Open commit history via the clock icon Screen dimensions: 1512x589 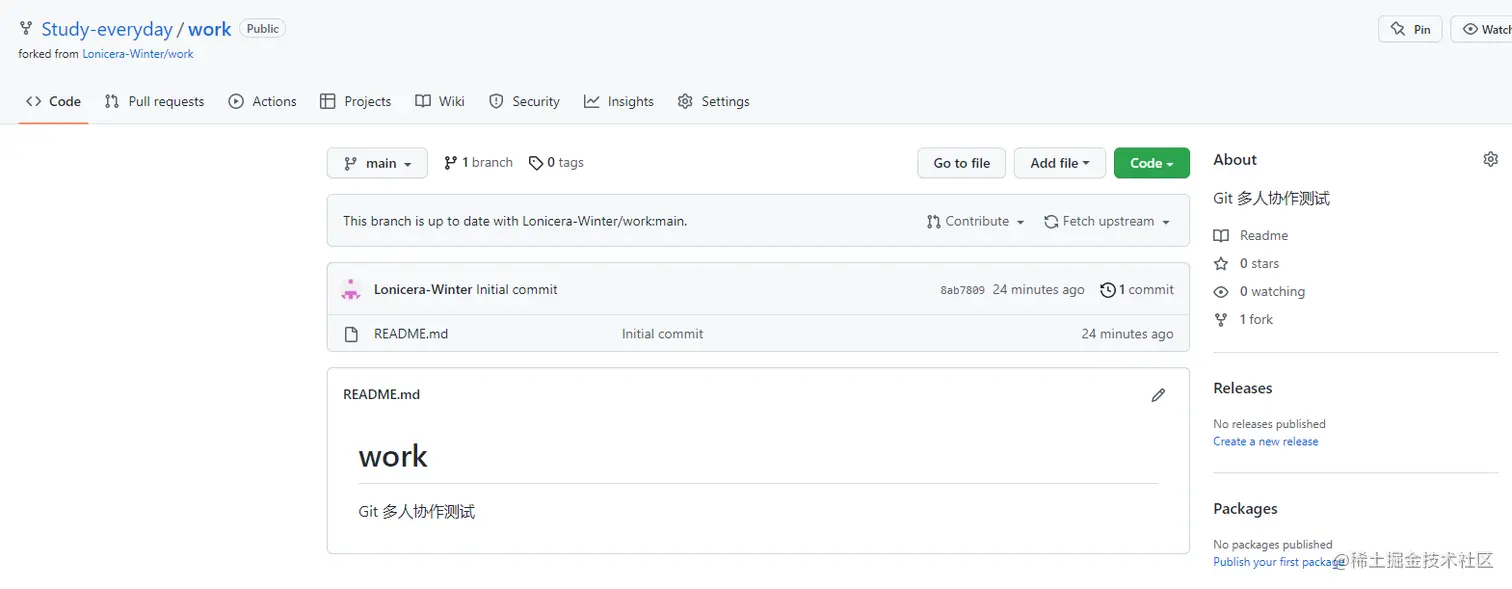1108,290
